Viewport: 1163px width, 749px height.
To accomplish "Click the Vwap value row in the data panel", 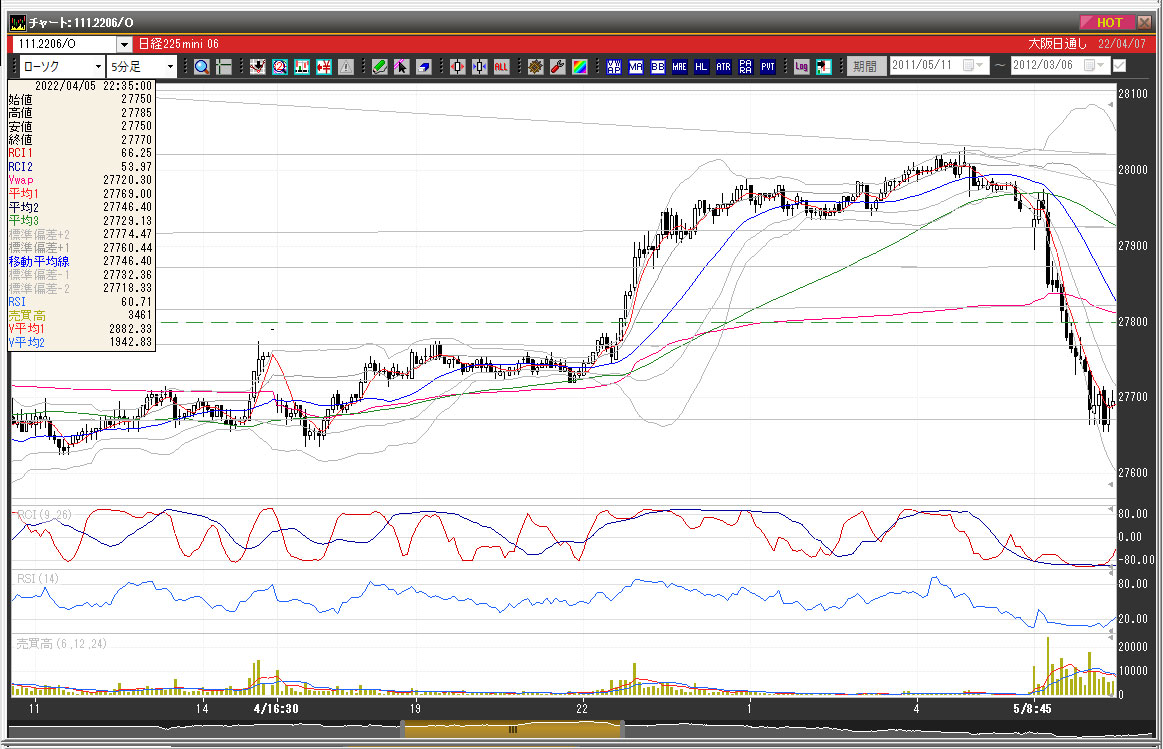I will point(80,180).
